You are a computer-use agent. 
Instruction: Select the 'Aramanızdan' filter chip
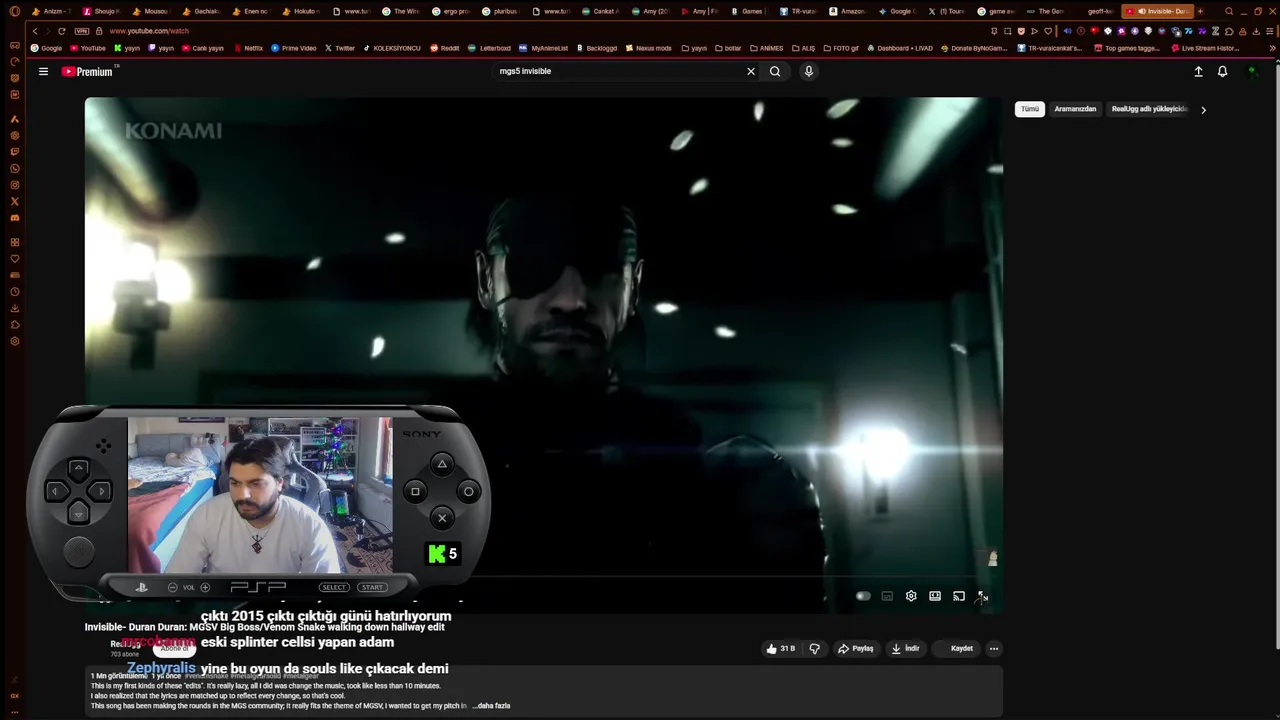coord(1075,109)
